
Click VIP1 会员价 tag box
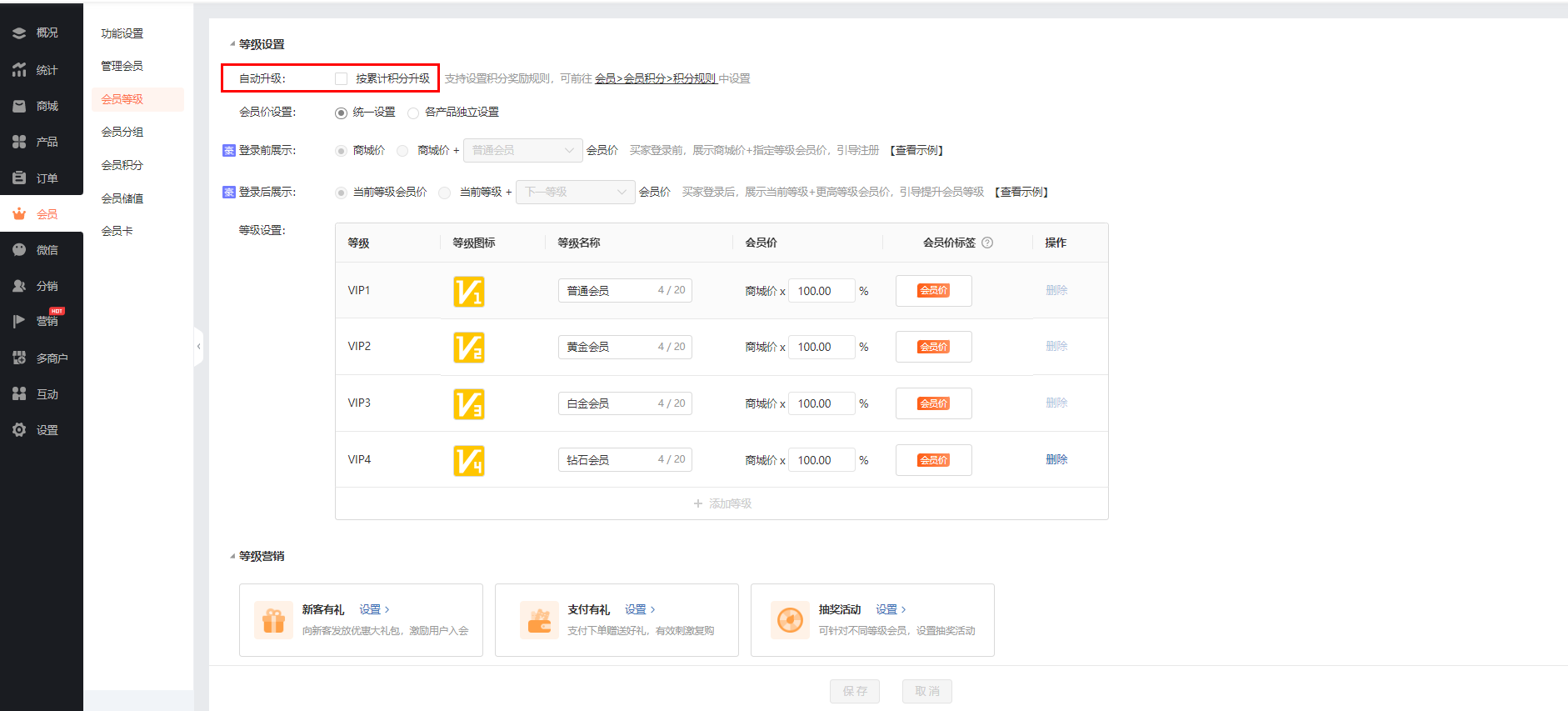(934, 291)
